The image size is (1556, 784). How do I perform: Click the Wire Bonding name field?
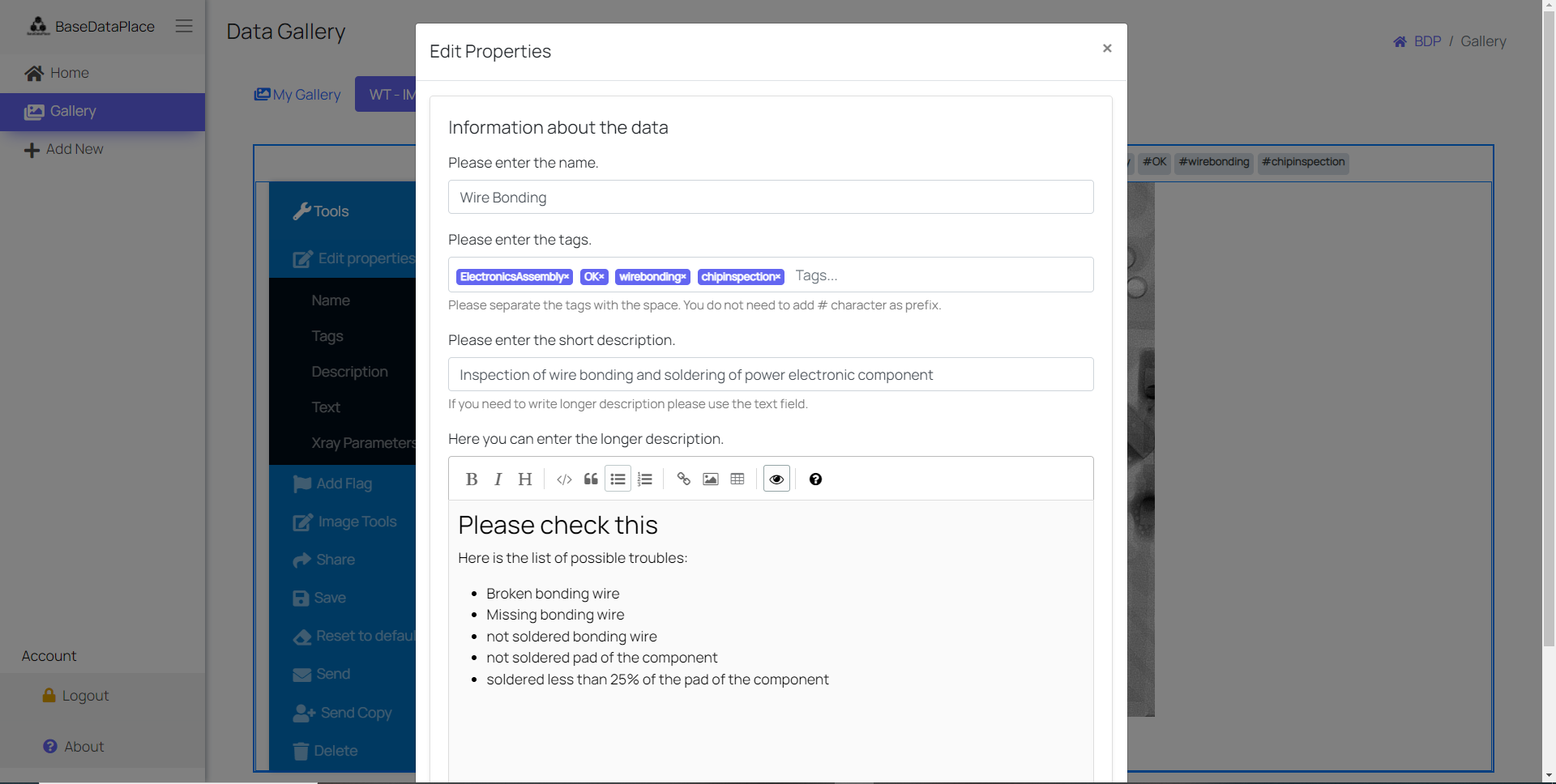(770, 198)
